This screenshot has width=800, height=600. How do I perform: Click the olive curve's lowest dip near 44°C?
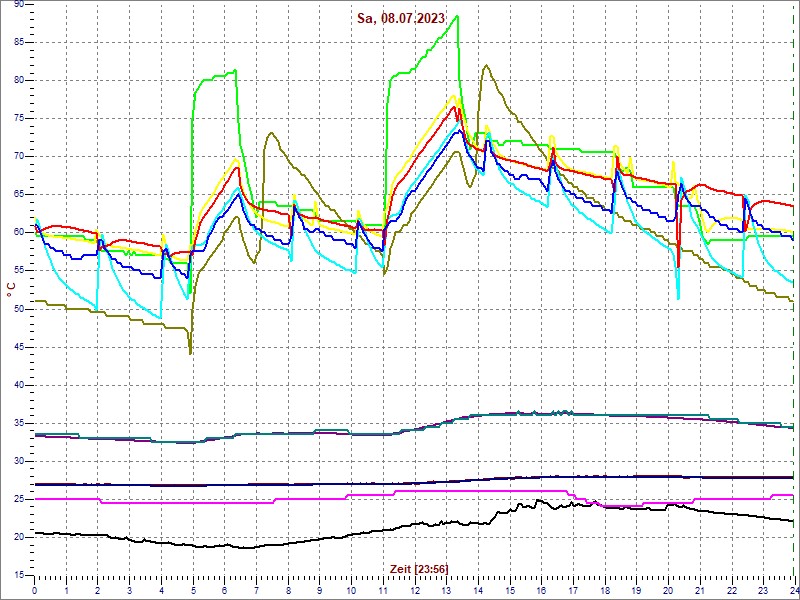pyautogui.click(x=190, y=353)
